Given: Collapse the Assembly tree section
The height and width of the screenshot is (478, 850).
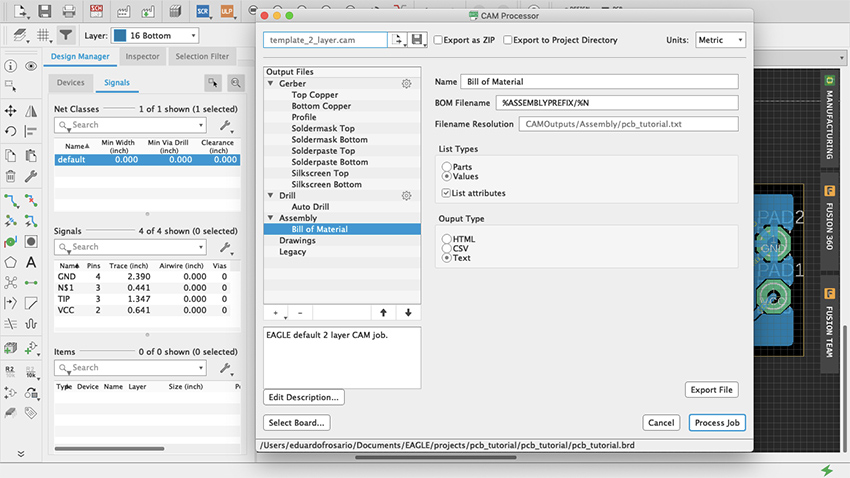Looking at the screenshot, I should (271, 218).
